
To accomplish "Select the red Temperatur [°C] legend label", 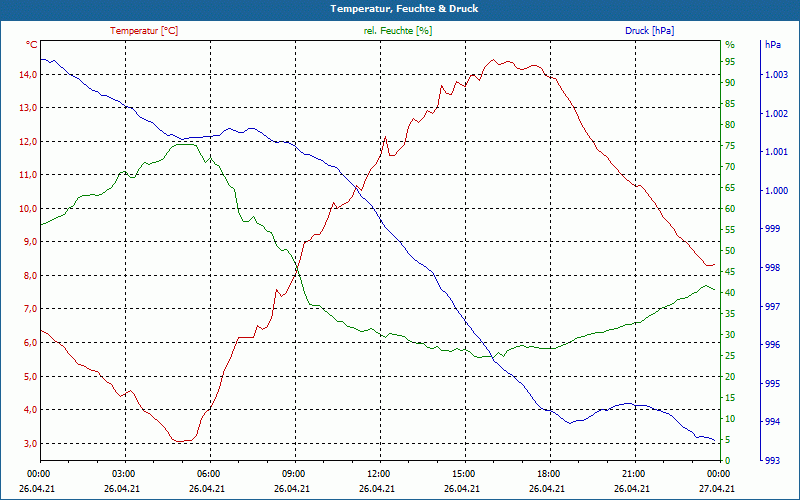I will click(144, 31).
